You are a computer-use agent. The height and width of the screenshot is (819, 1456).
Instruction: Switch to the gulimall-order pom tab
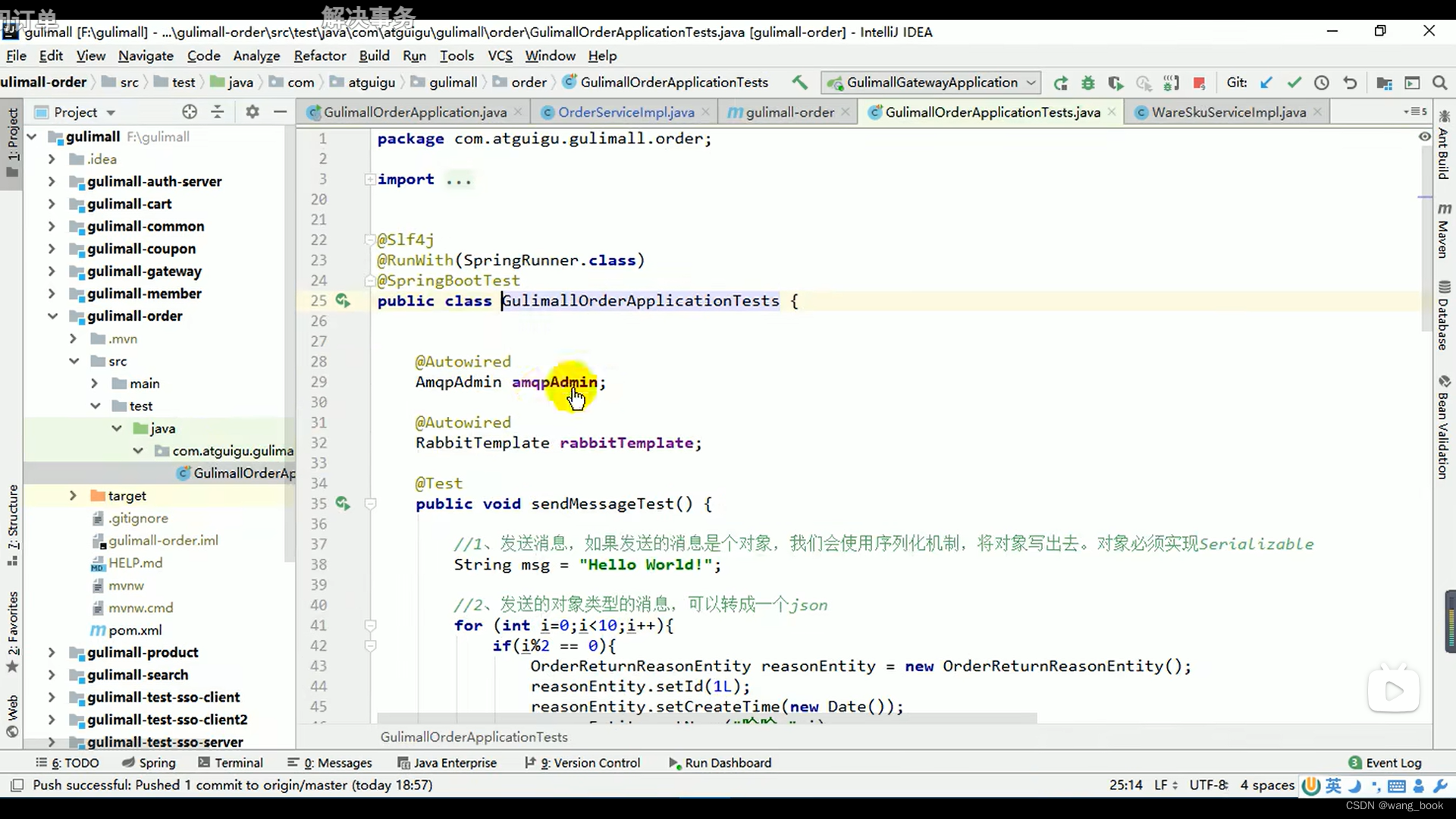[789, 112]
